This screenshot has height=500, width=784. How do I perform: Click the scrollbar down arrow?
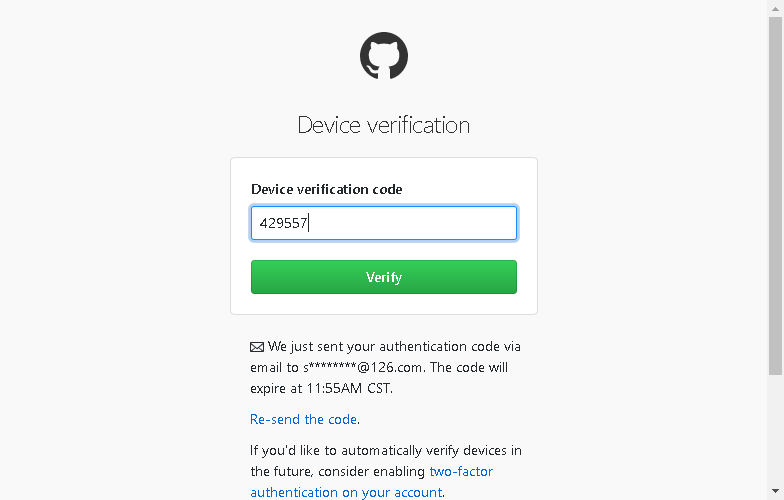click(x=776, y=491)
